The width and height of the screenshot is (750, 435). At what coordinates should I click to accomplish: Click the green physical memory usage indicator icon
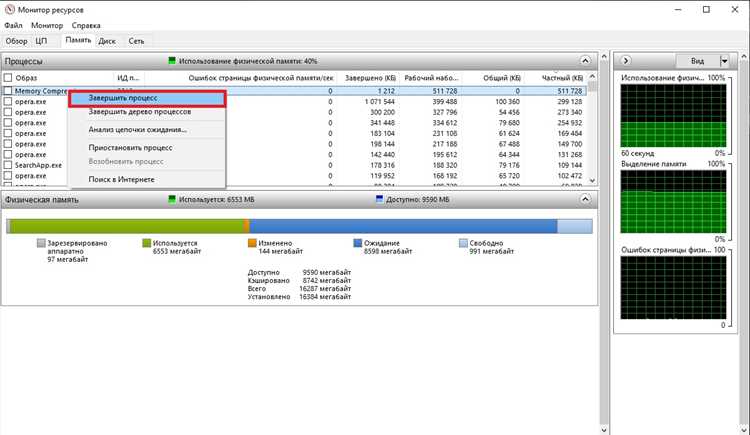[172, 61]
